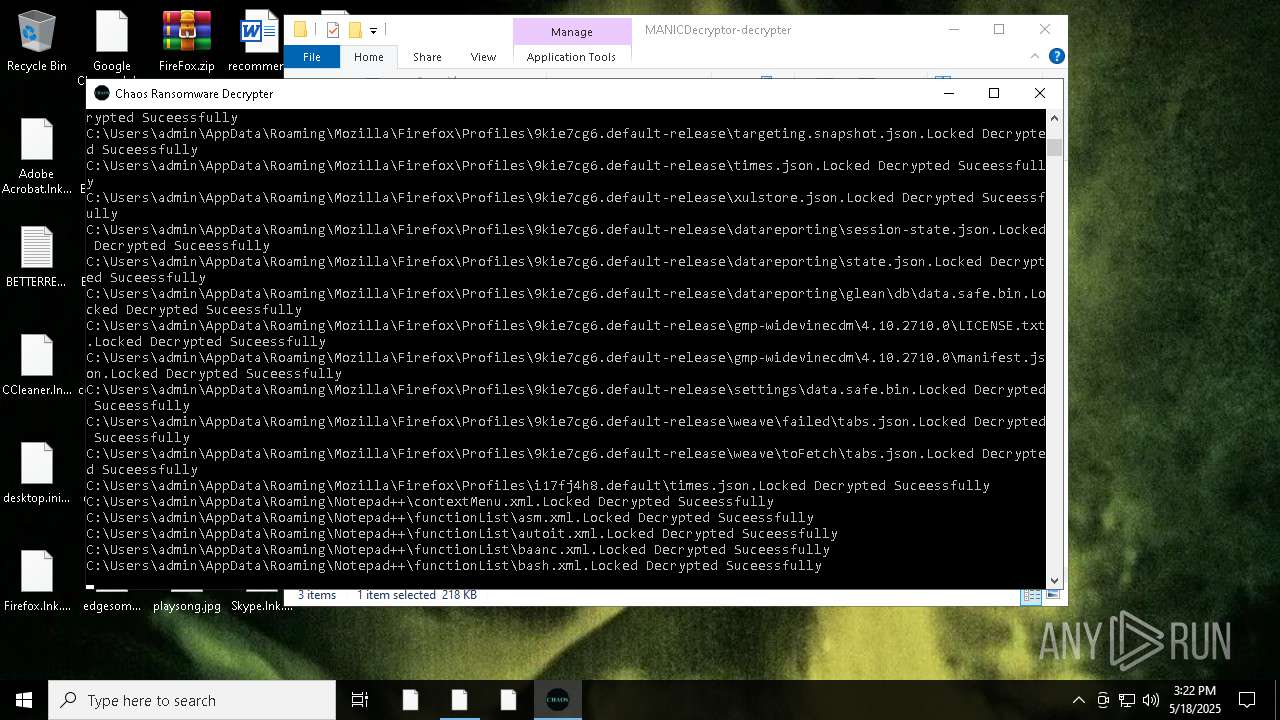Click the New folder icon in Explorer title bar
Screen dimensions: 1280x720
(354, 30)
